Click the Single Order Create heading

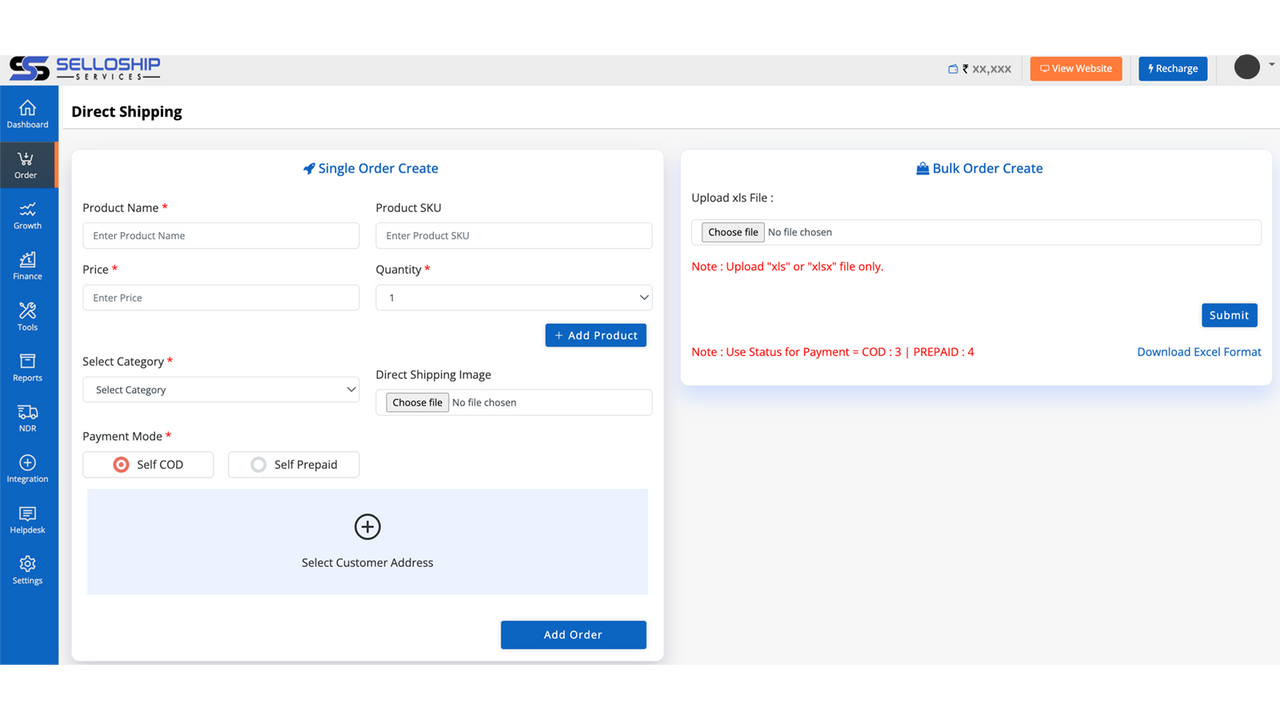[378, 169]
